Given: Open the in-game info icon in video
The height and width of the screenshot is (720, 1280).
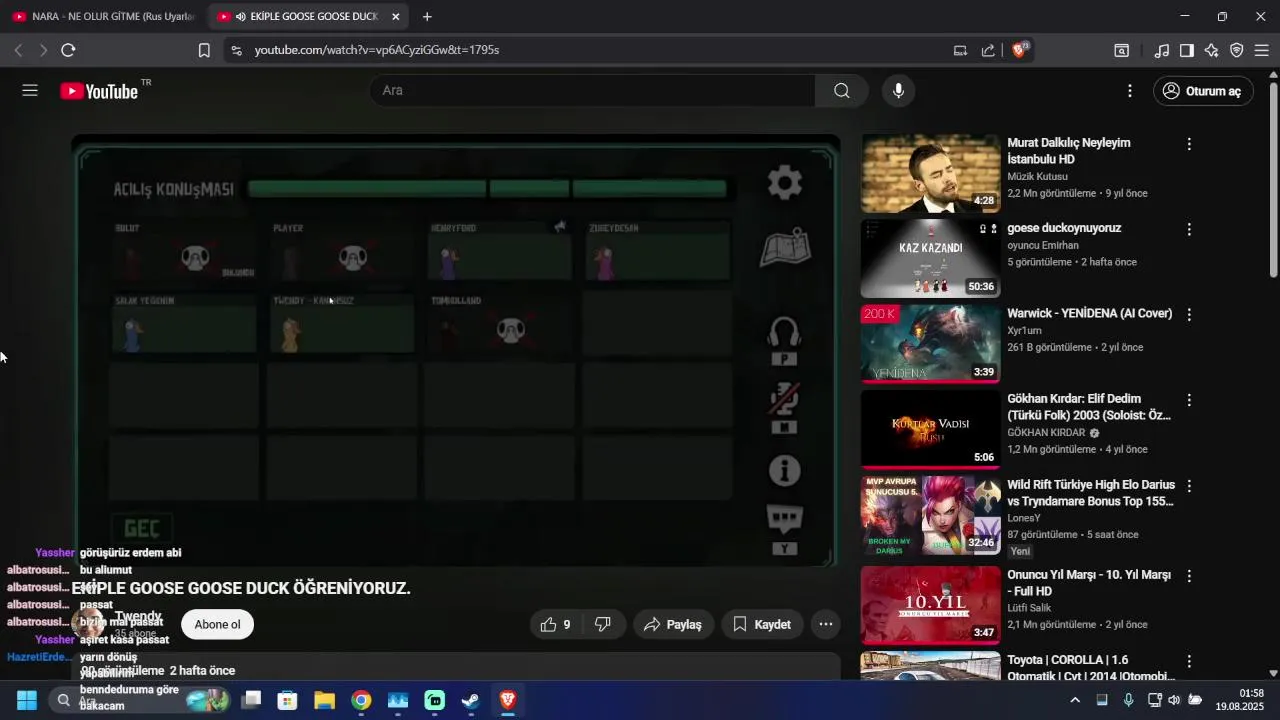Looking at the screenshot, I should tap(785, 470).
